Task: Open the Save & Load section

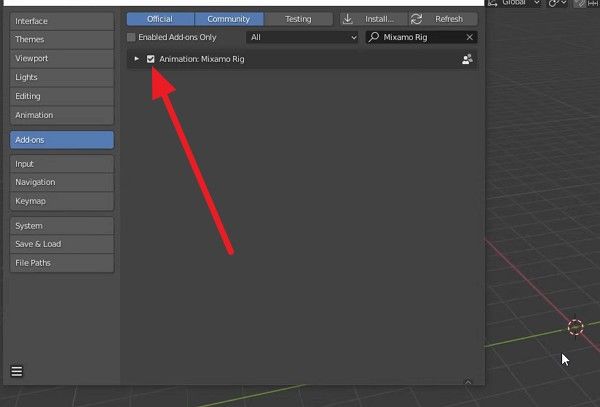Action: (62, 244)
